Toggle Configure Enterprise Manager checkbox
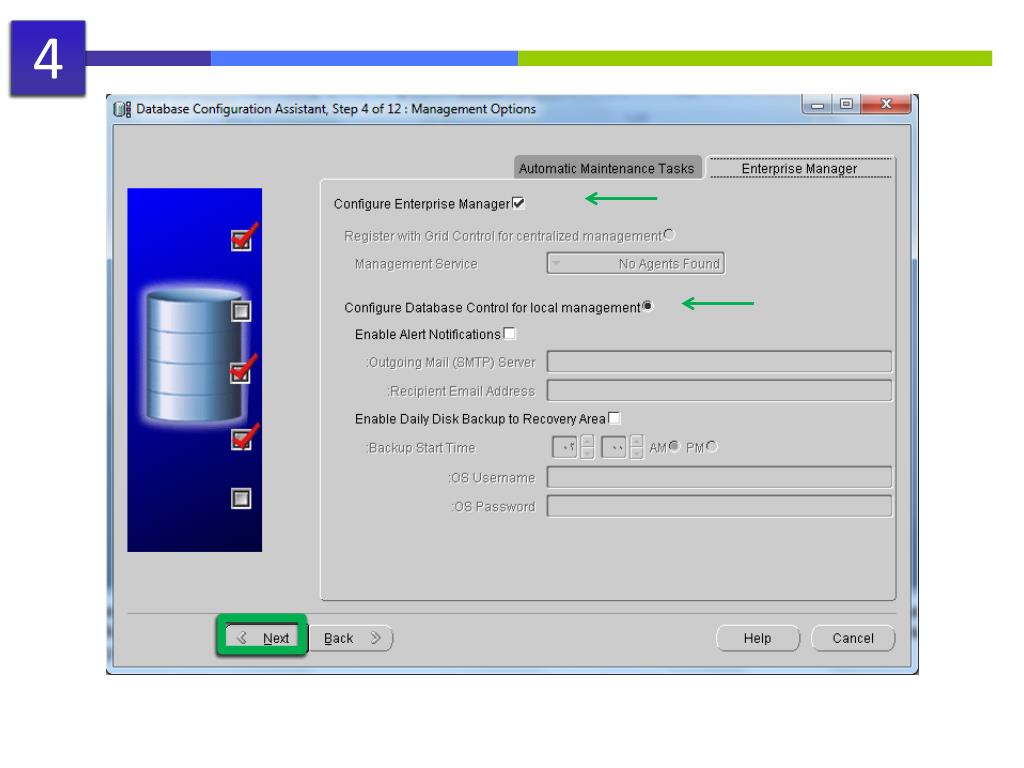 [519, 203]
